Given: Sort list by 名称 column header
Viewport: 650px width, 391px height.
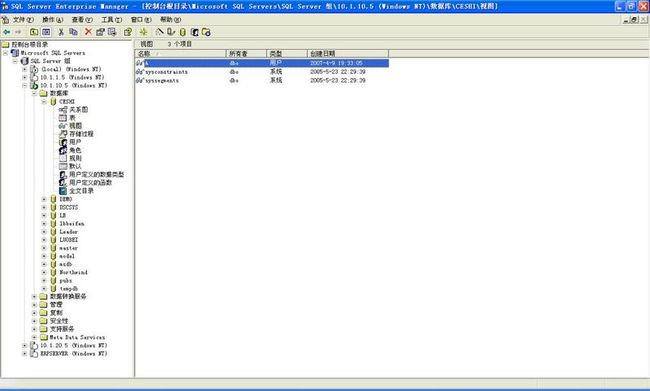Looking at the screenshot, I should pyautogui.click(x=180, y=53).
